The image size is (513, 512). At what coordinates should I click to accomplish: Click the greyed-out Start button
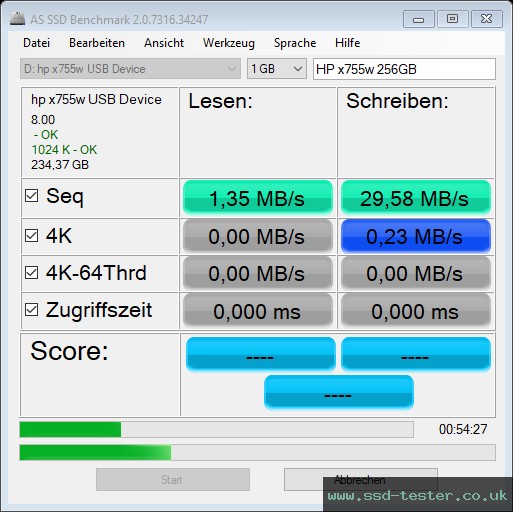click(x=173, y=479)
